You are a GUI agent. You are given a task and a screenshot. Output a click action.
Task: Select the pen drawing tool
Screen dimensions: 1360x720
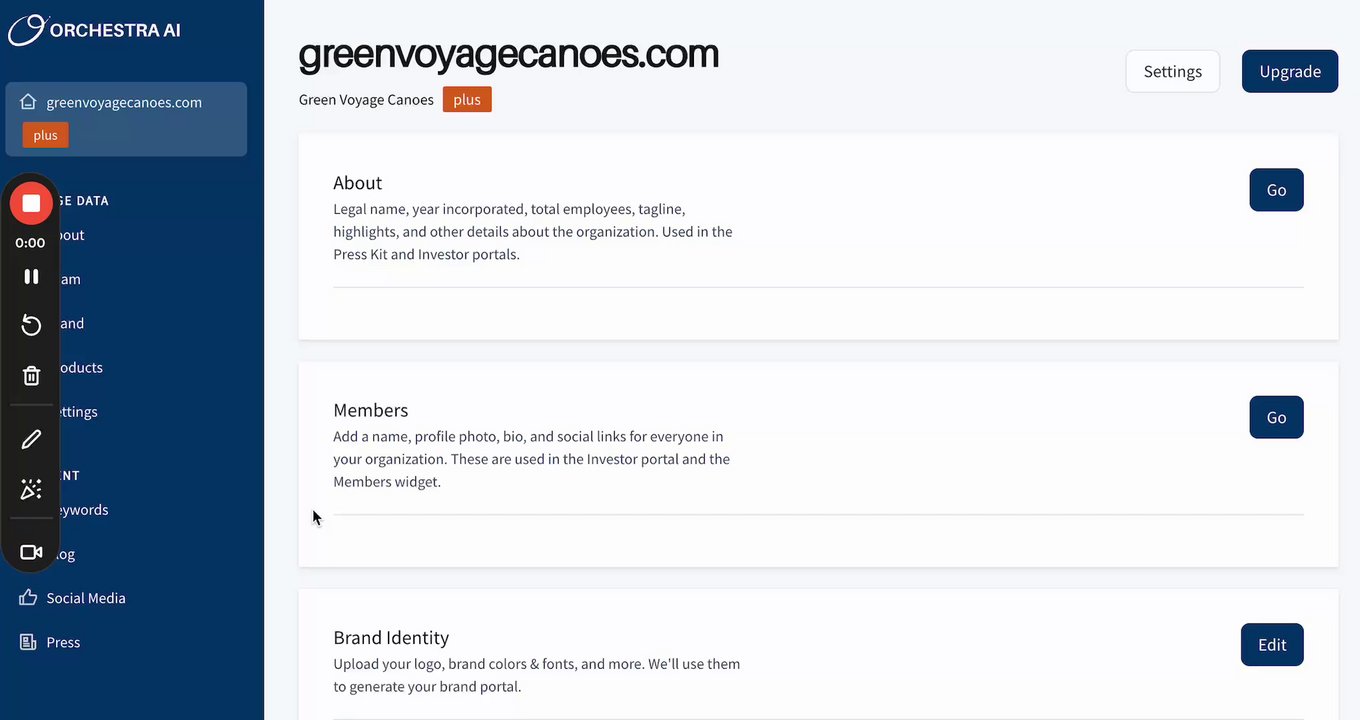click(31, 439)
